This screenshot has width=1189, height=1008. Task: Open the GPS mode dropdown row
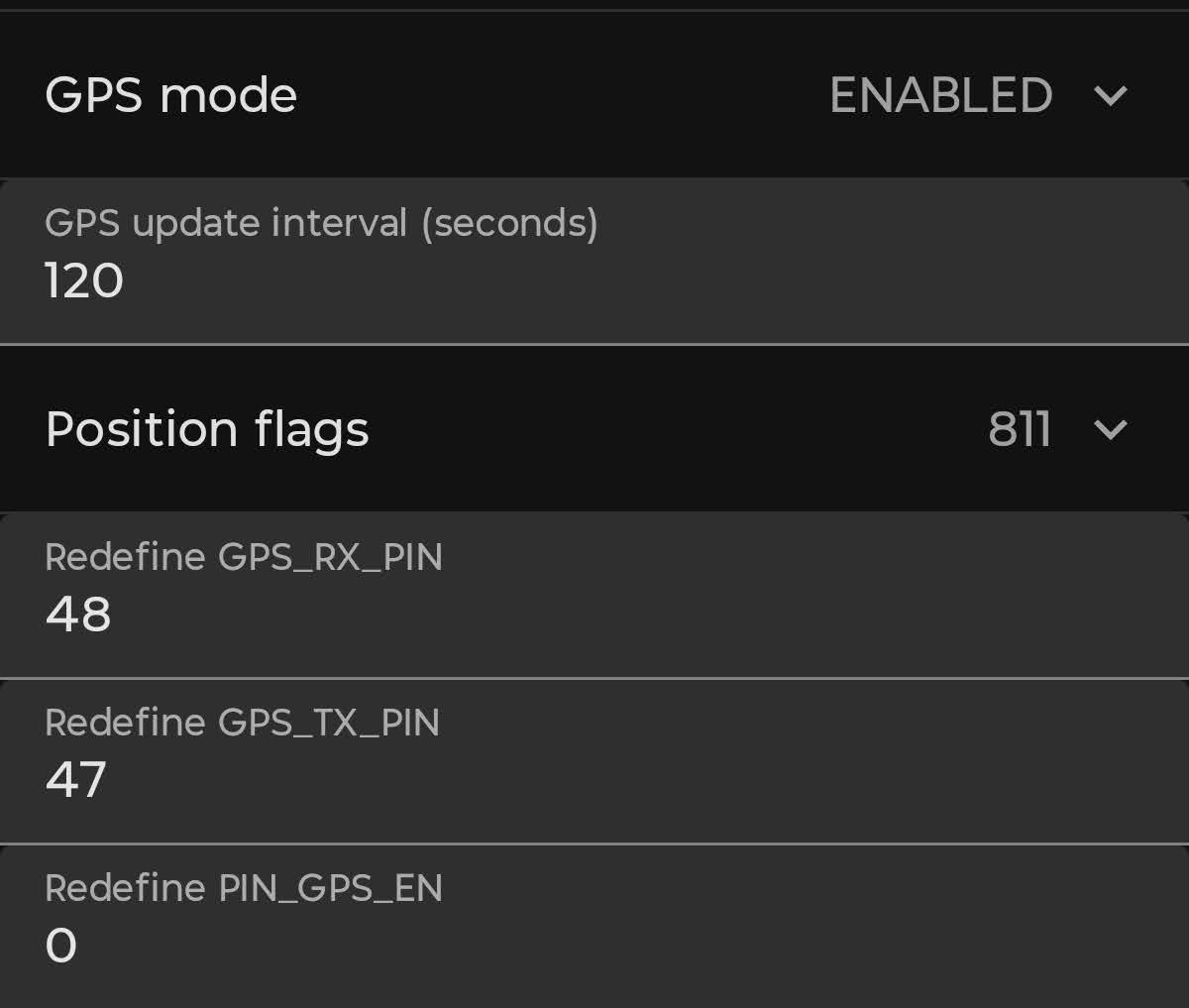pos(594,95)
